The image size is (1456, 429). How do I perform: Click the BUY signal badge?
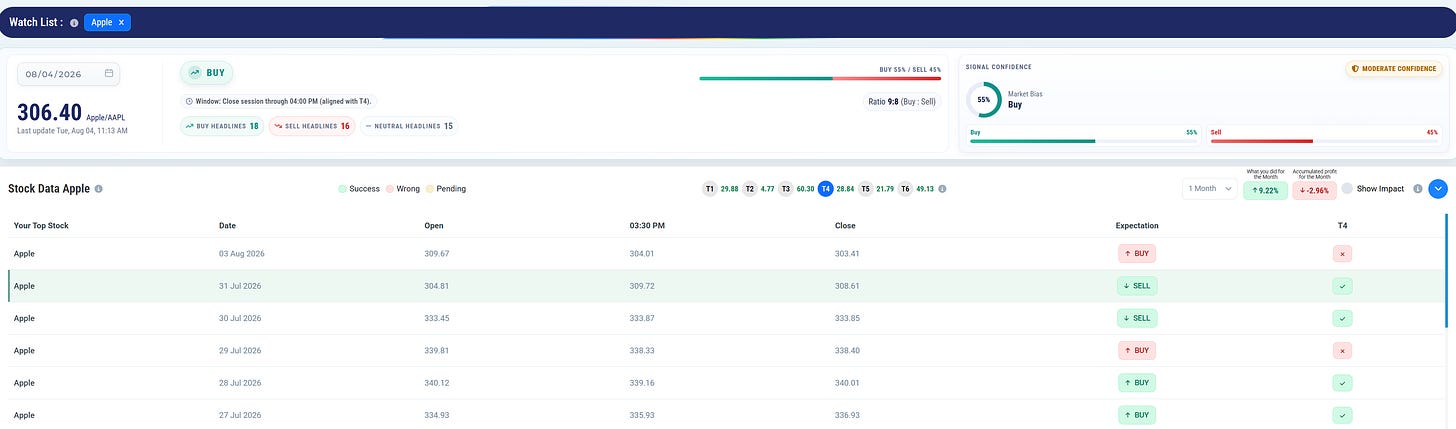point(207,73)
